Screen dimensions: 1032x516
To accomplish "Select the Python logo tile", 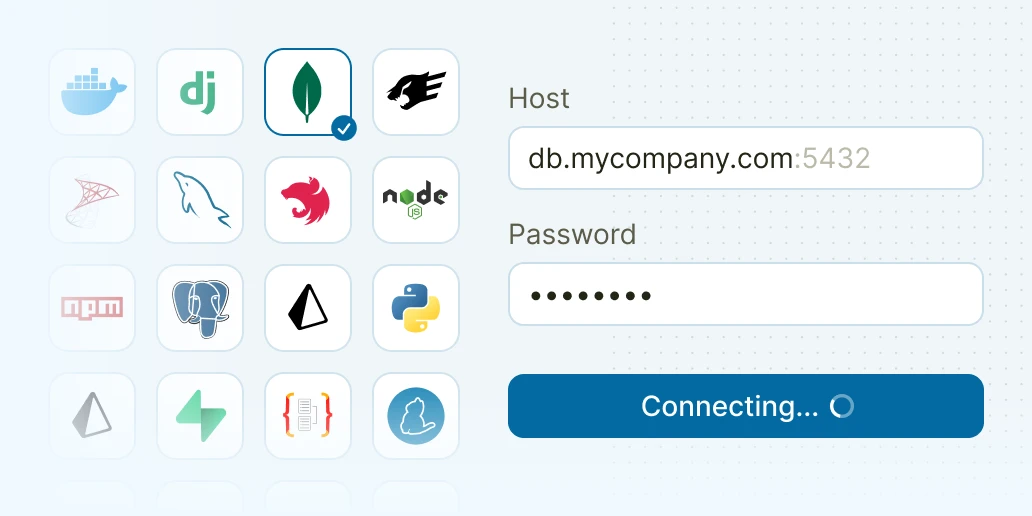I will click(x=416, y=308).
